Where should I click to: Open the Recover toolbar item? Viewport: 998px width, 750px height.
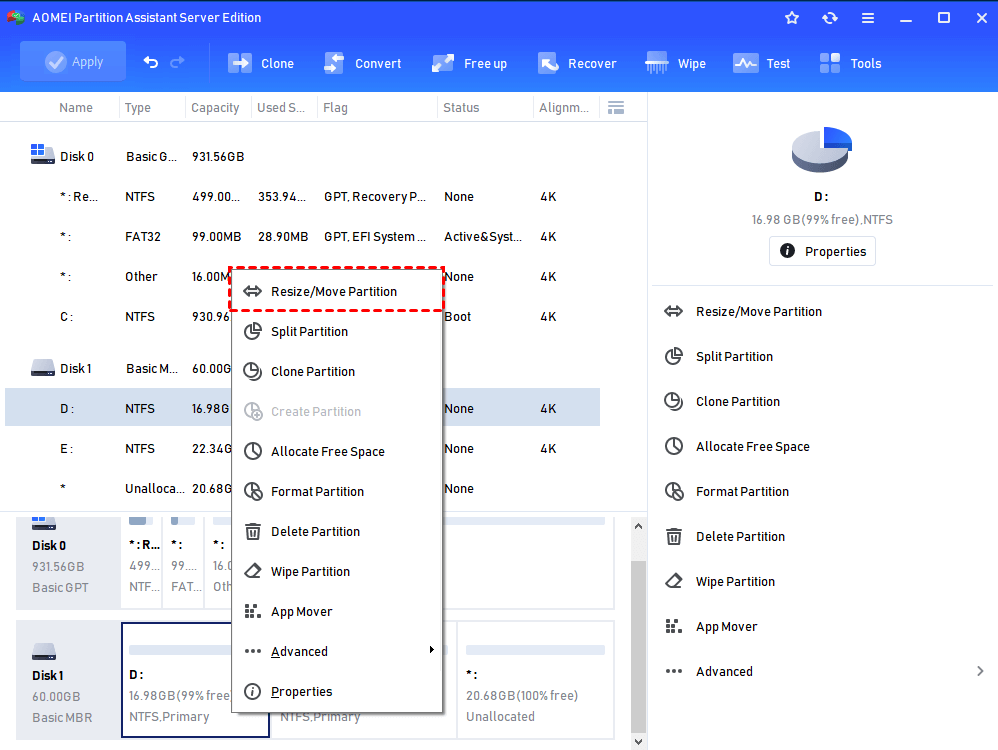tap(577, 63)
